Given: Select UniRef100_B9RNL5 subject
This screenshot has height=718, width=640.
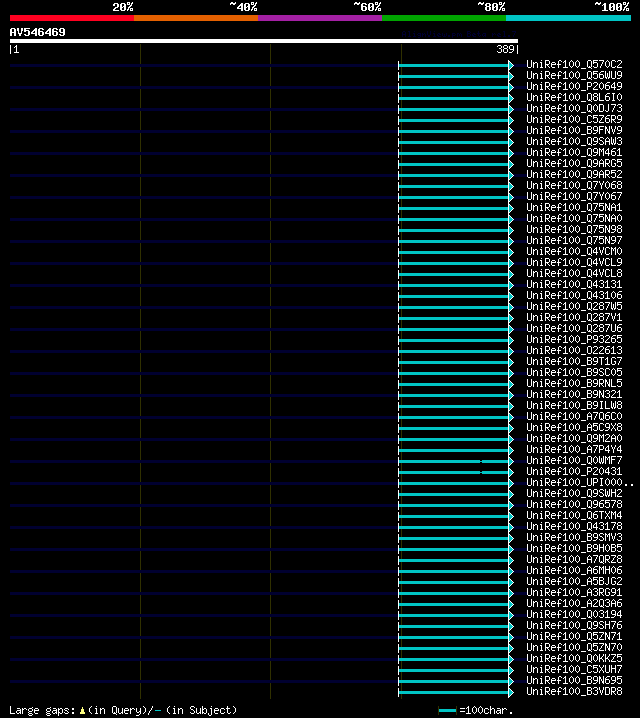Looking at the screenshot, I should click(574, 383).
